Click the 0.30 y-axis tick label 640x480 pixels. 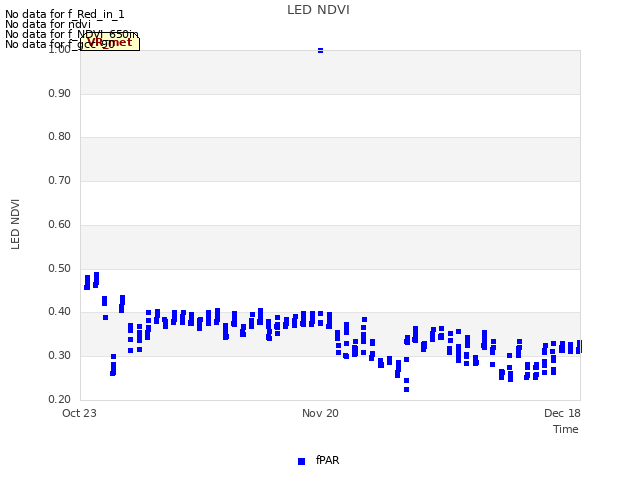coord(60,356)
